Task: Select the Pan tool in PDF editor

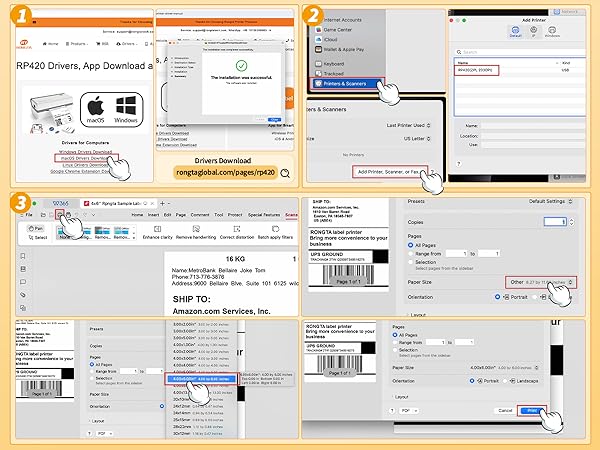Action: (35, 229)
